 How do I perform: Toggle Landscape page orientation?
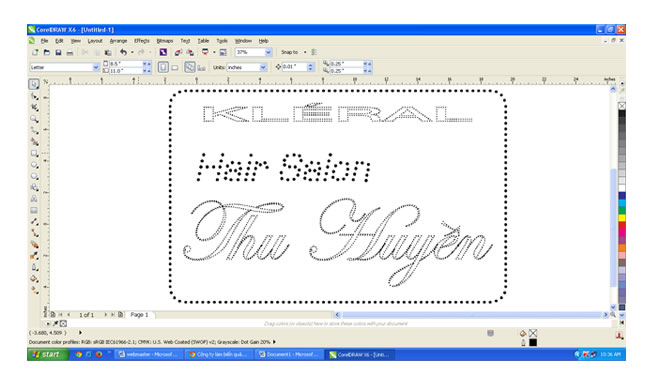click(x=175, y=67)
